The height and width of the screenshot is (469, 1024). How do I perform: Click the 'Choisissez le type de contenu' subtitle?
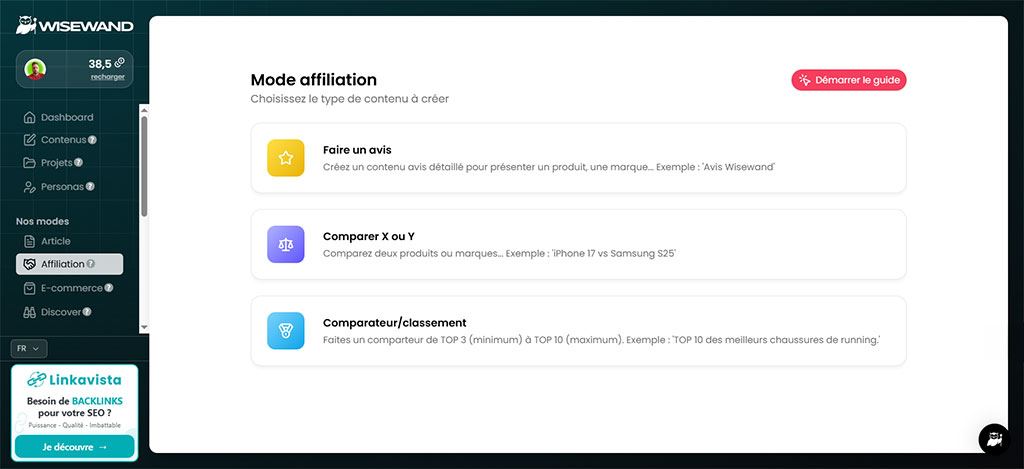(349, 99)
